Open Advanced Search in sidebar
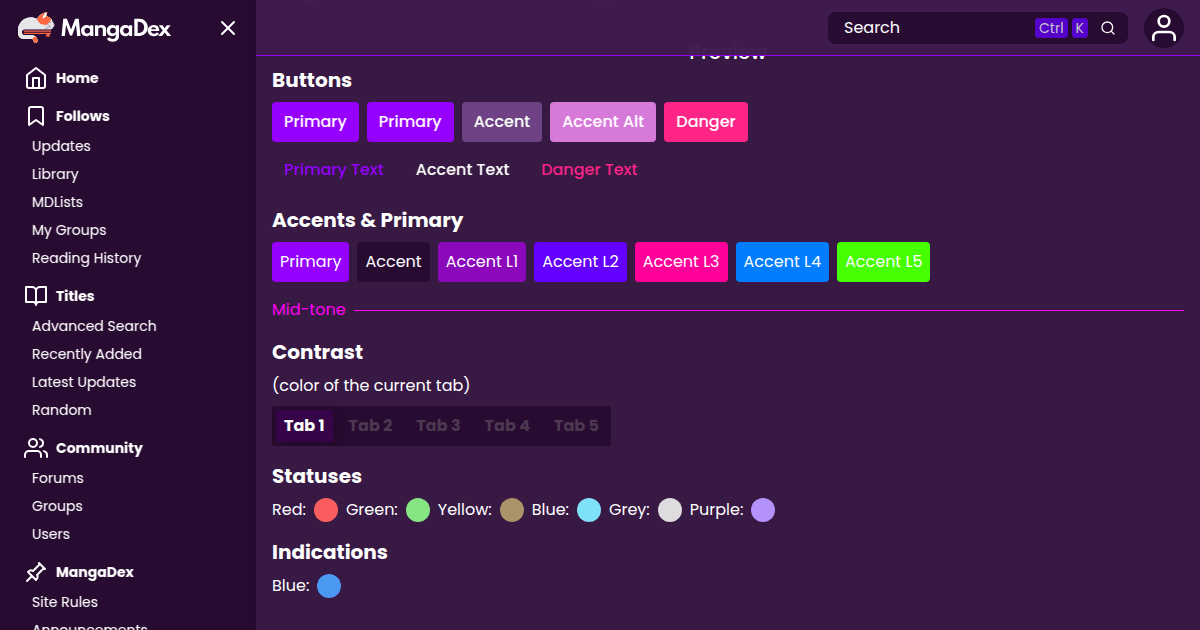 (94, 326)
